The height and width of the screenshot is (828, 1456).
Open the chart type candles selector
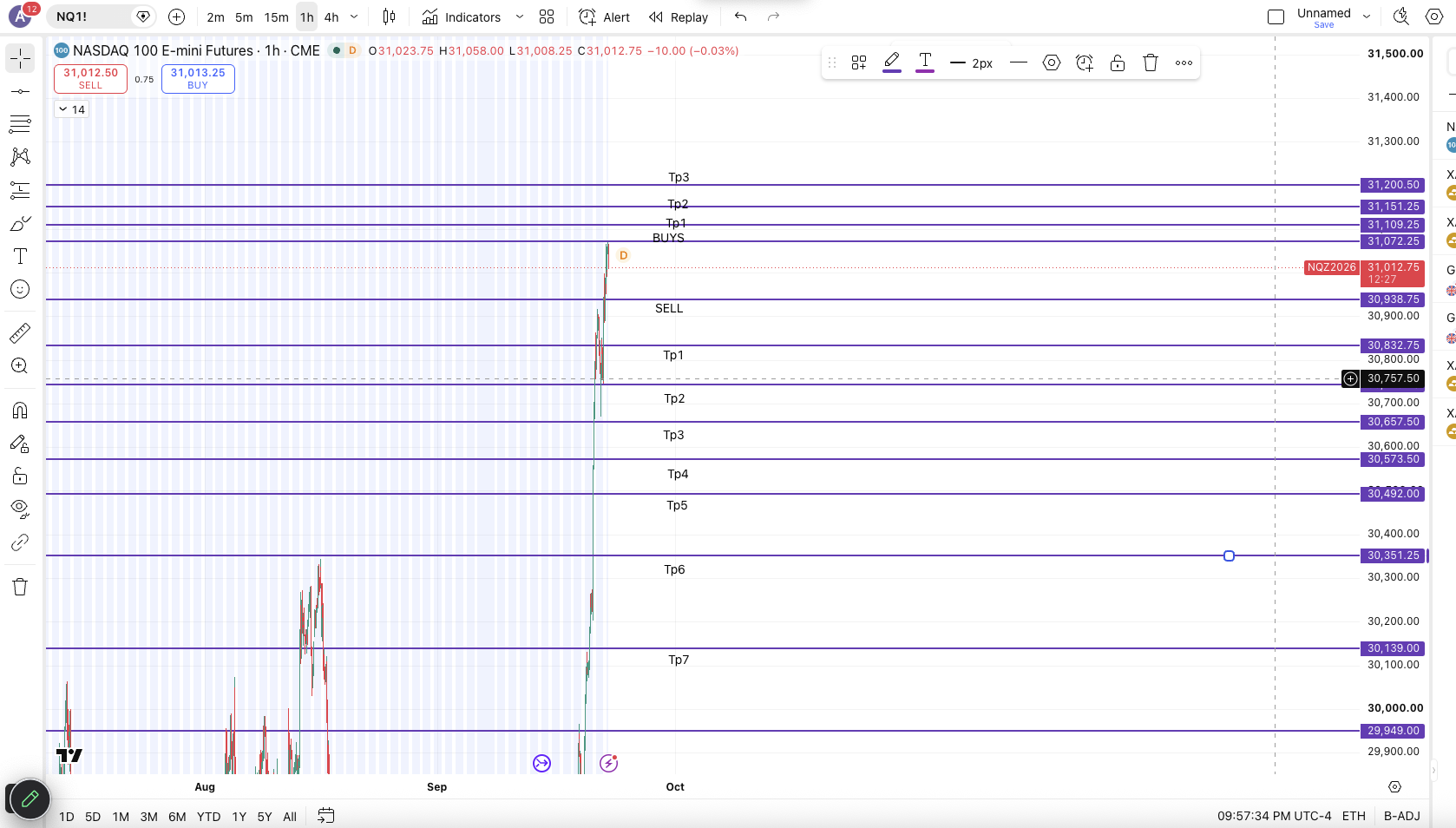[390, 16]
